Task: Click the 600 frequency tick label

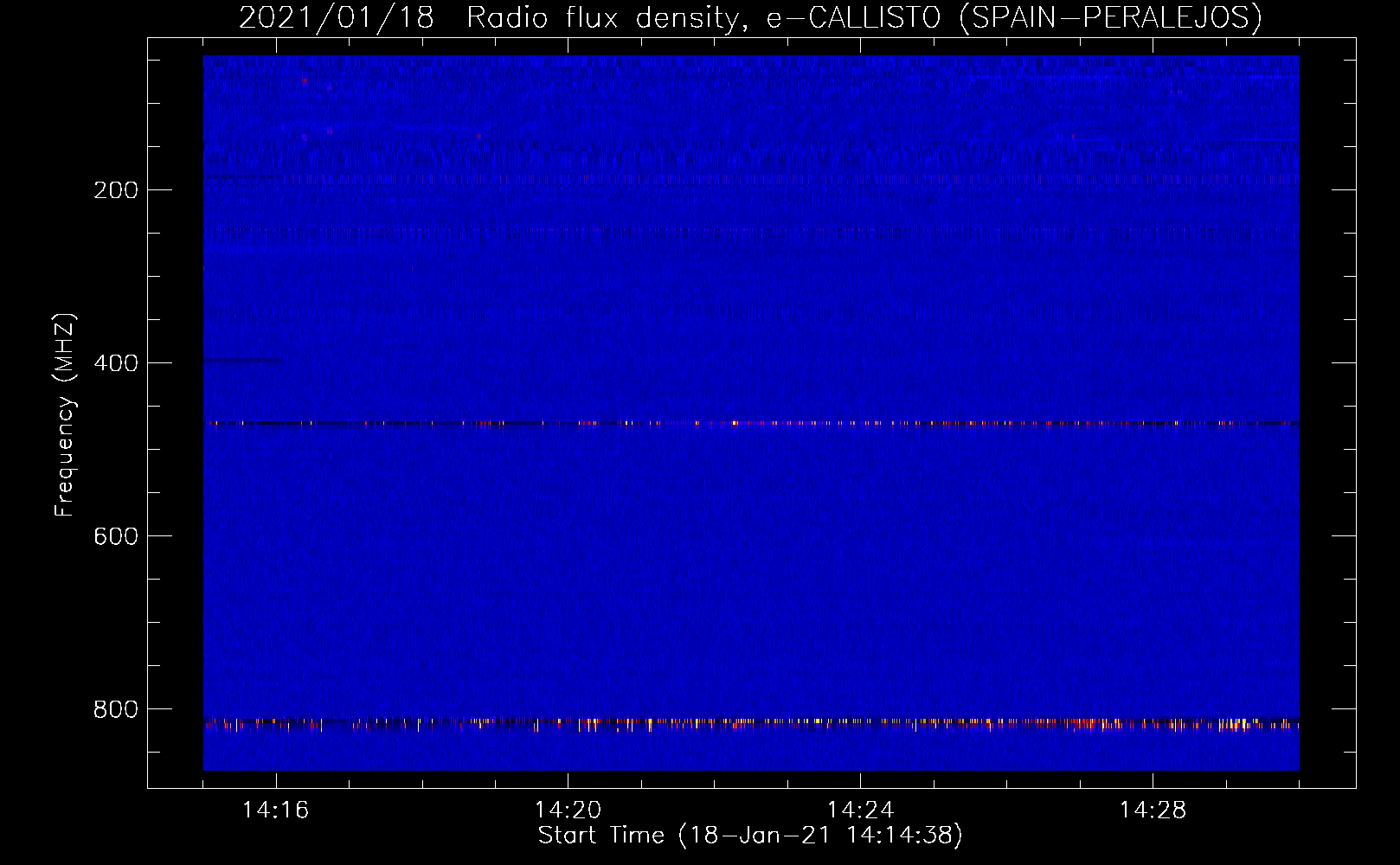Action: coord(116,536)
